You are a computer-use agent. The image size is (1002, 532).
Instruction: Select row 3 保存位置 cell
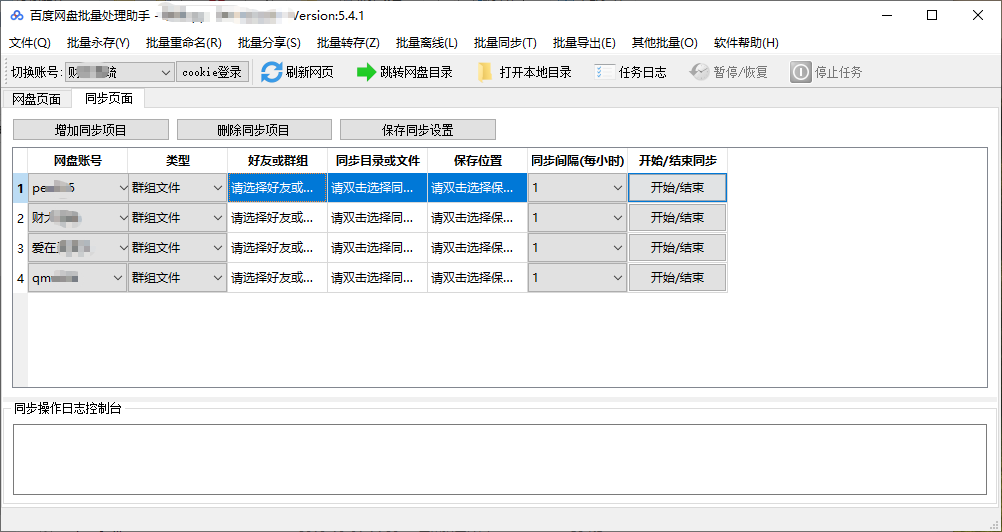tap(478, 248)
